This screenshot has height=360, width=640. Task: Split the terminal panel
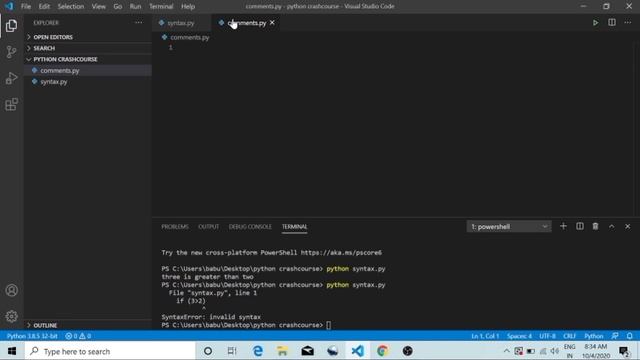[580, 226]
